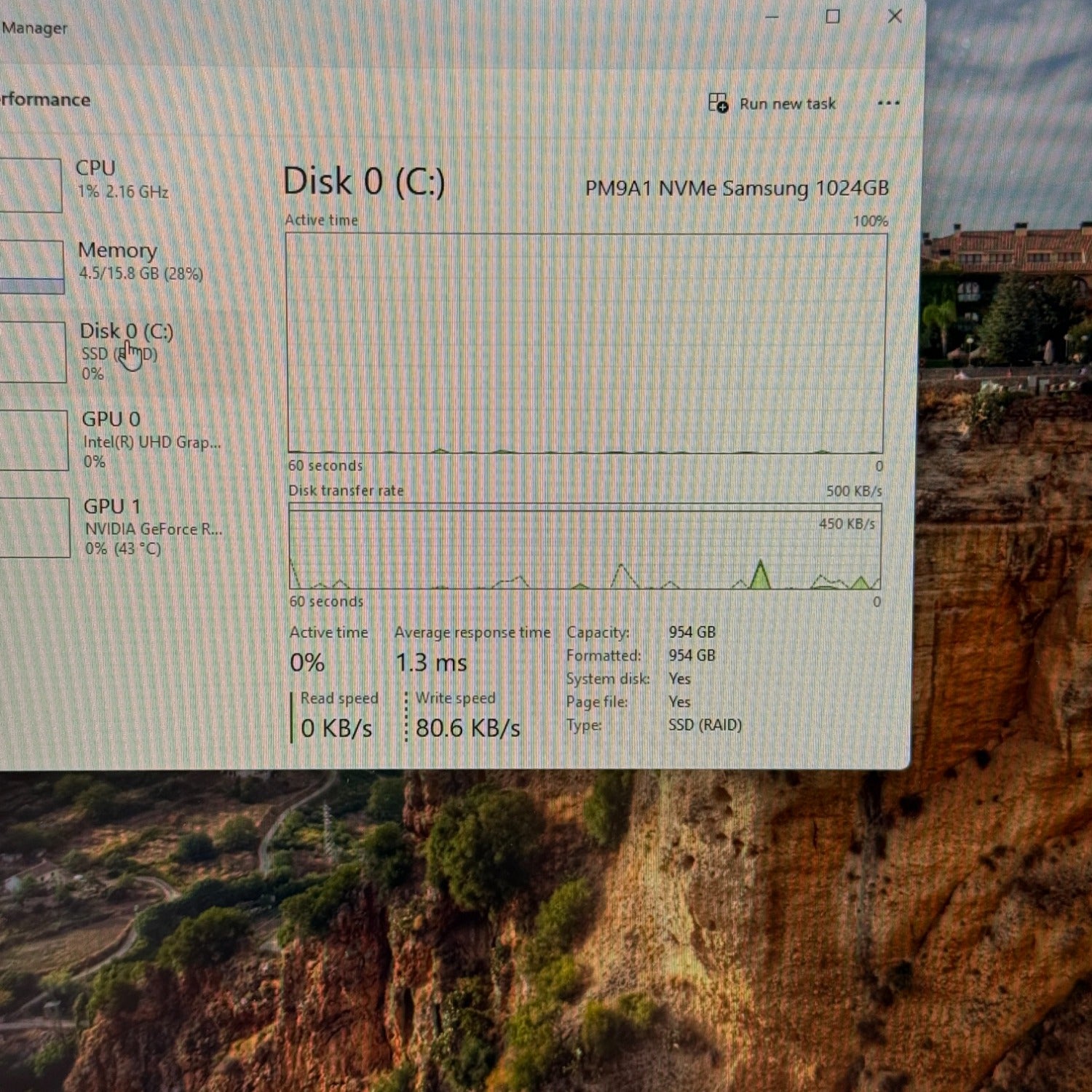Click the Run new task icon
Viewport: 1092px width, 1092px height.
(718, 103)
